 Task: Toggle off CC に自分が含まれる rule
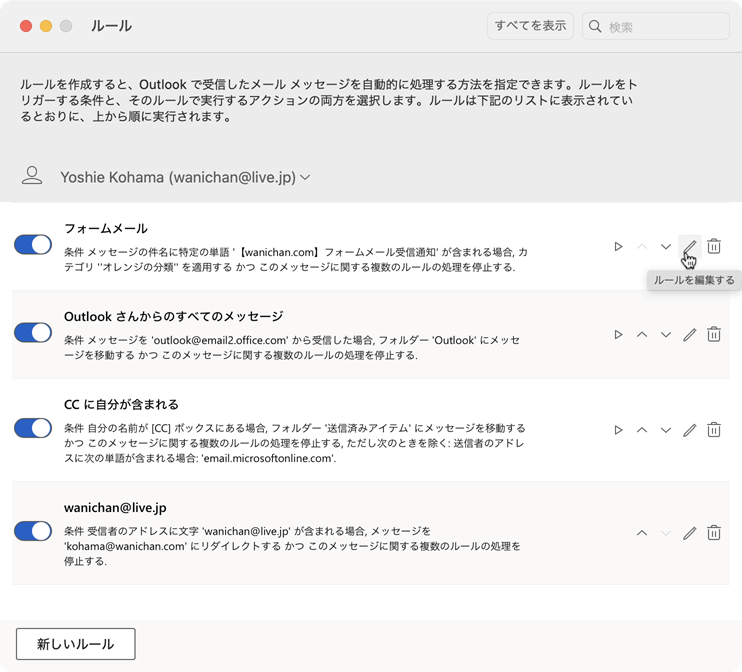point(33,428)
